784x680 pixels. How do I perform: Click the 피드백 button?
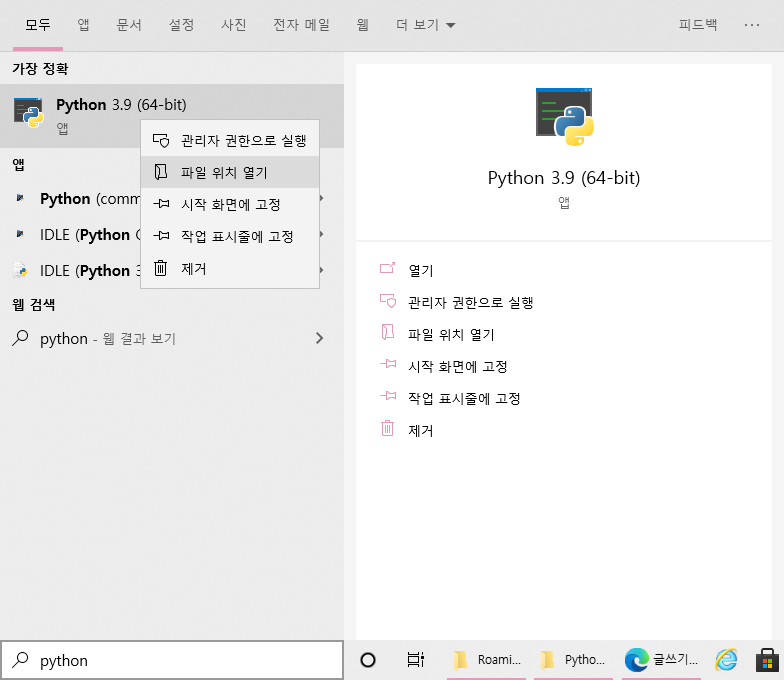pos(698,24)
